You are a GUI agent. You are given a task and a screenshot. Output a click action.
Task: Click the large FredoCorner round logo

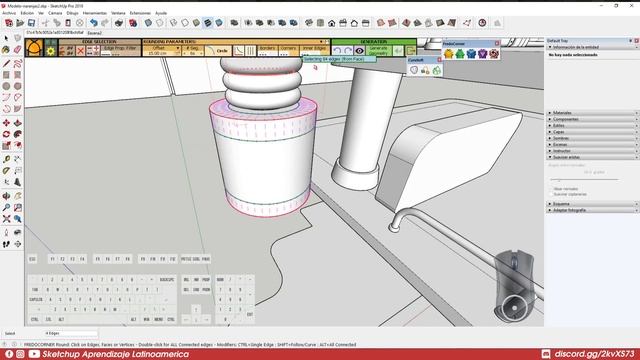click(x=34, y=47)
